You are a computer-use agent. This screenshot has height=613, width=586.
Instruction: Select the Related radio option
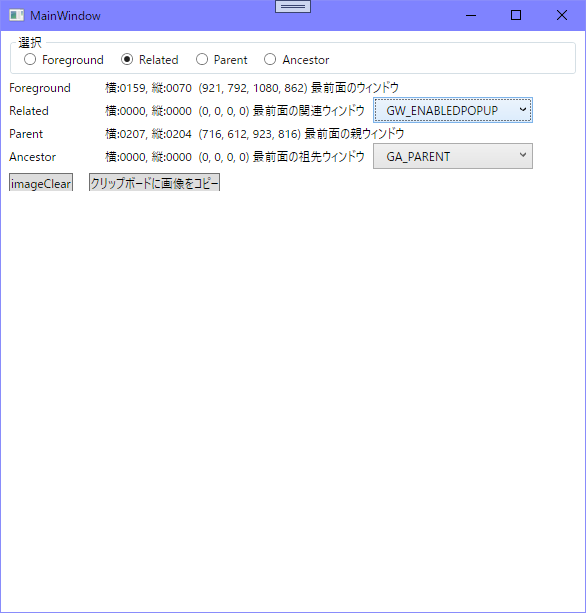(150, 60)
